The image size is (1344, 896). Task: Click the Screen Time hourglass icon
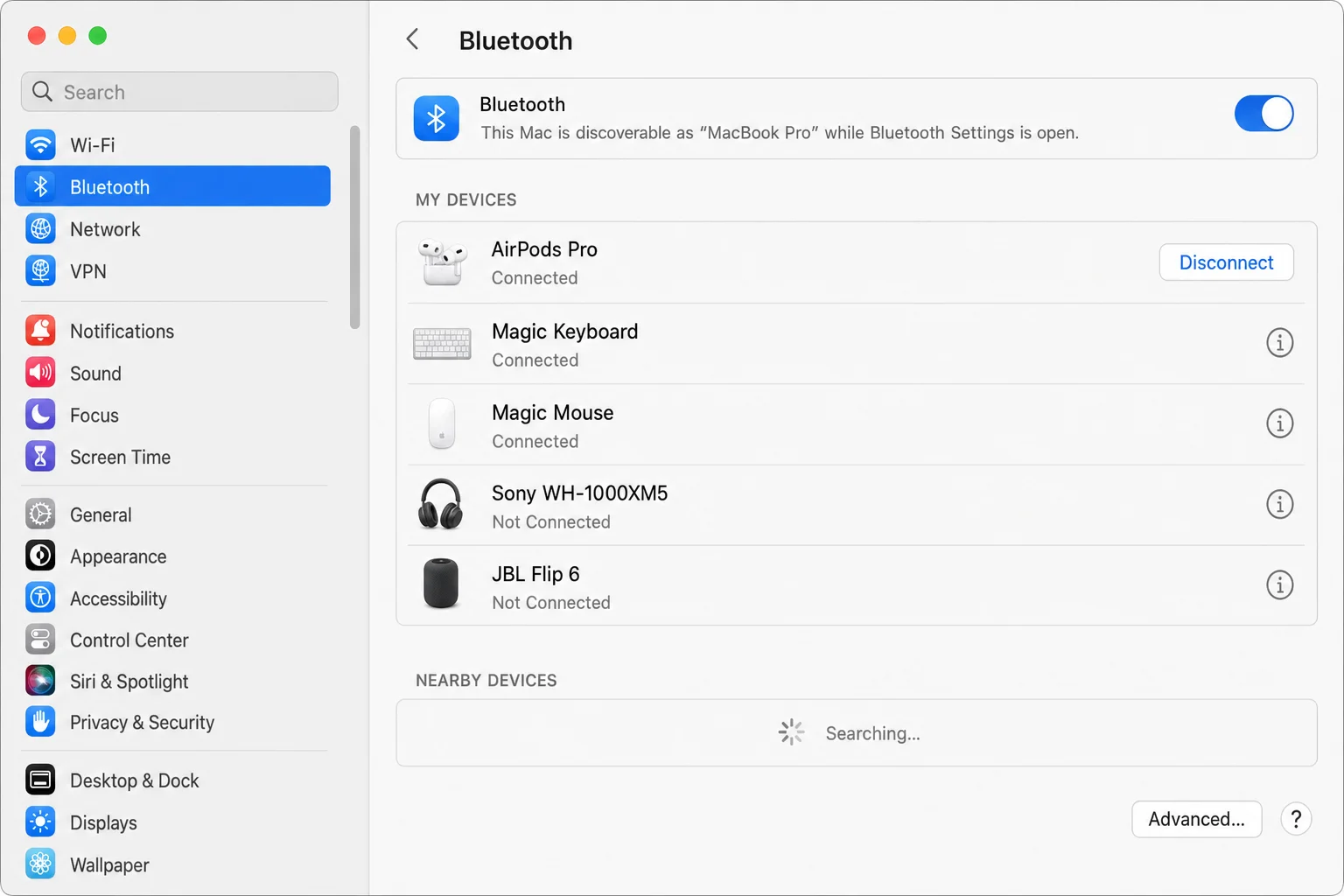40,457
